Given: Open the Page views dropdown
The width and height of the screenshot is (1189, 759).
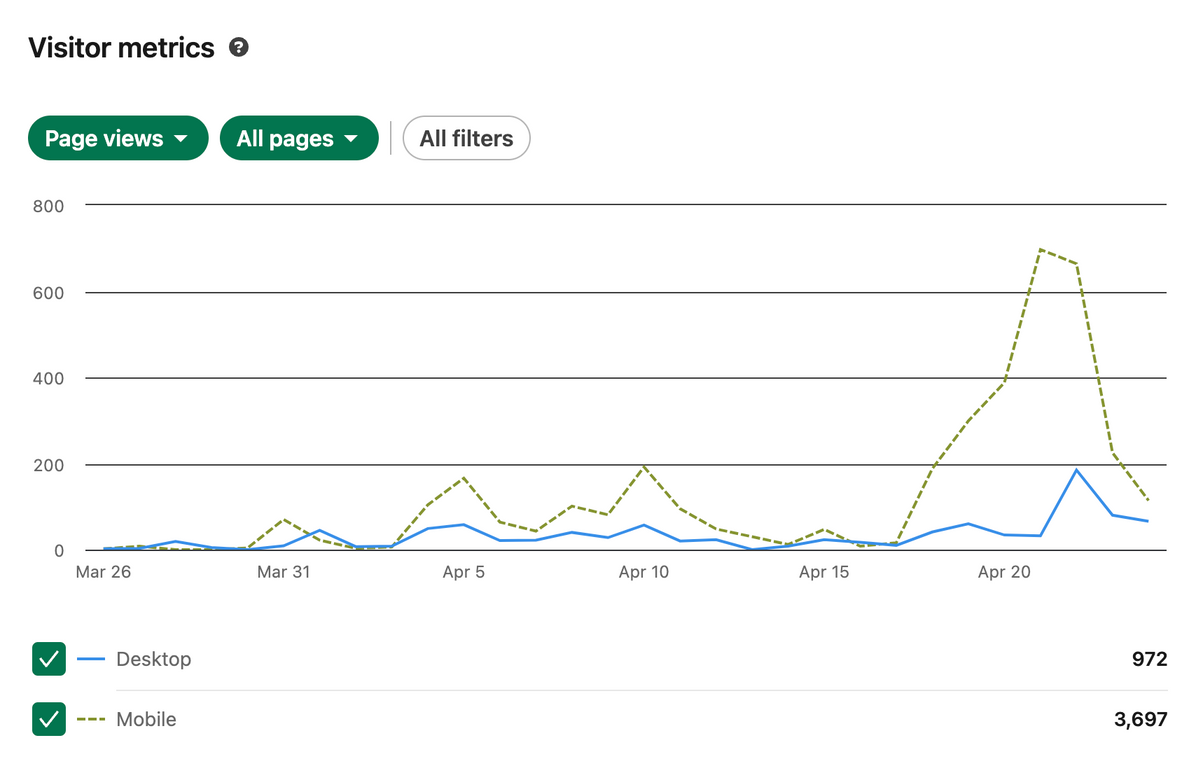Looking at the screenshot, I should click(x=118, y=138).
